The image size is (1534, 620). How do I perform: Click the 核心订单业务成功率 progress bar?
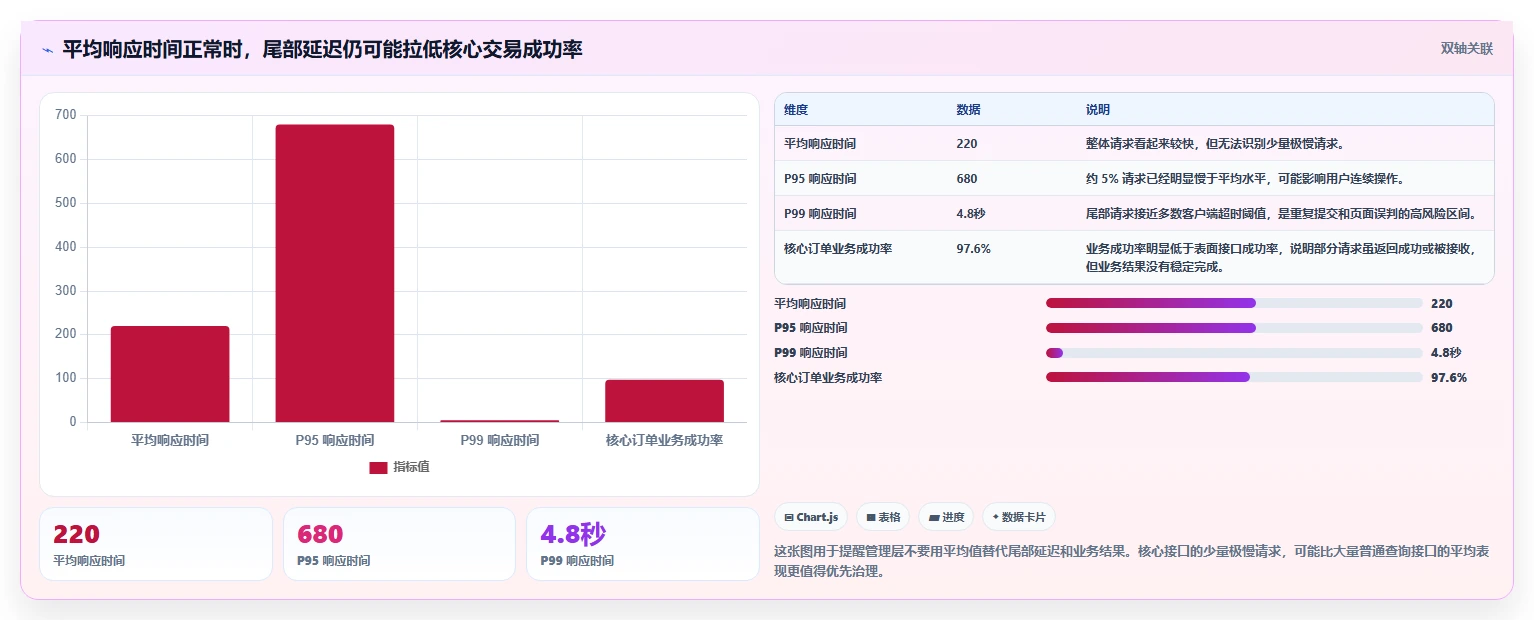(x=1234, y=377)
